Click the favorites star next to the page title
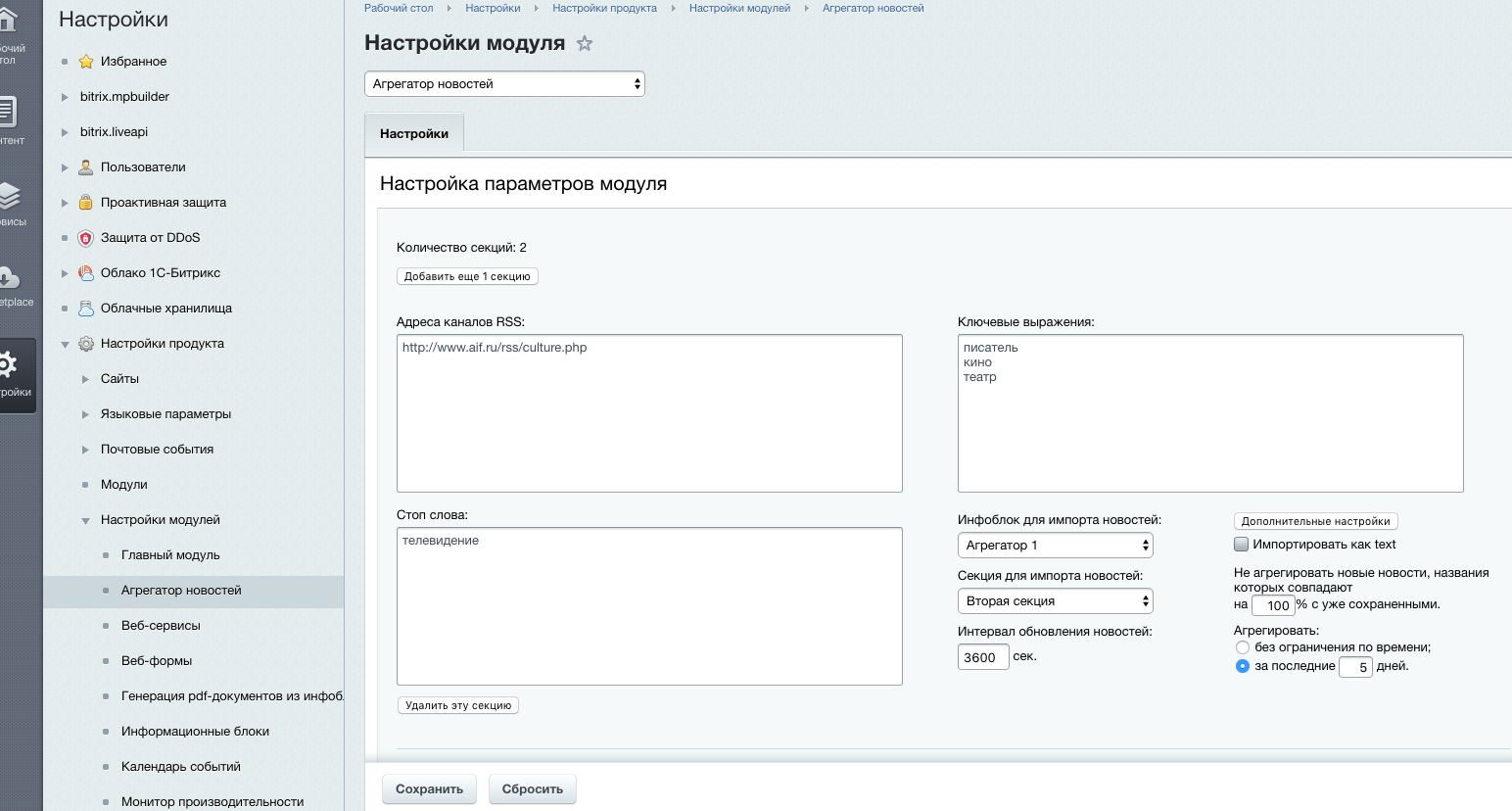This screenshot has height=811, width=1512. [x=585, y=43]
